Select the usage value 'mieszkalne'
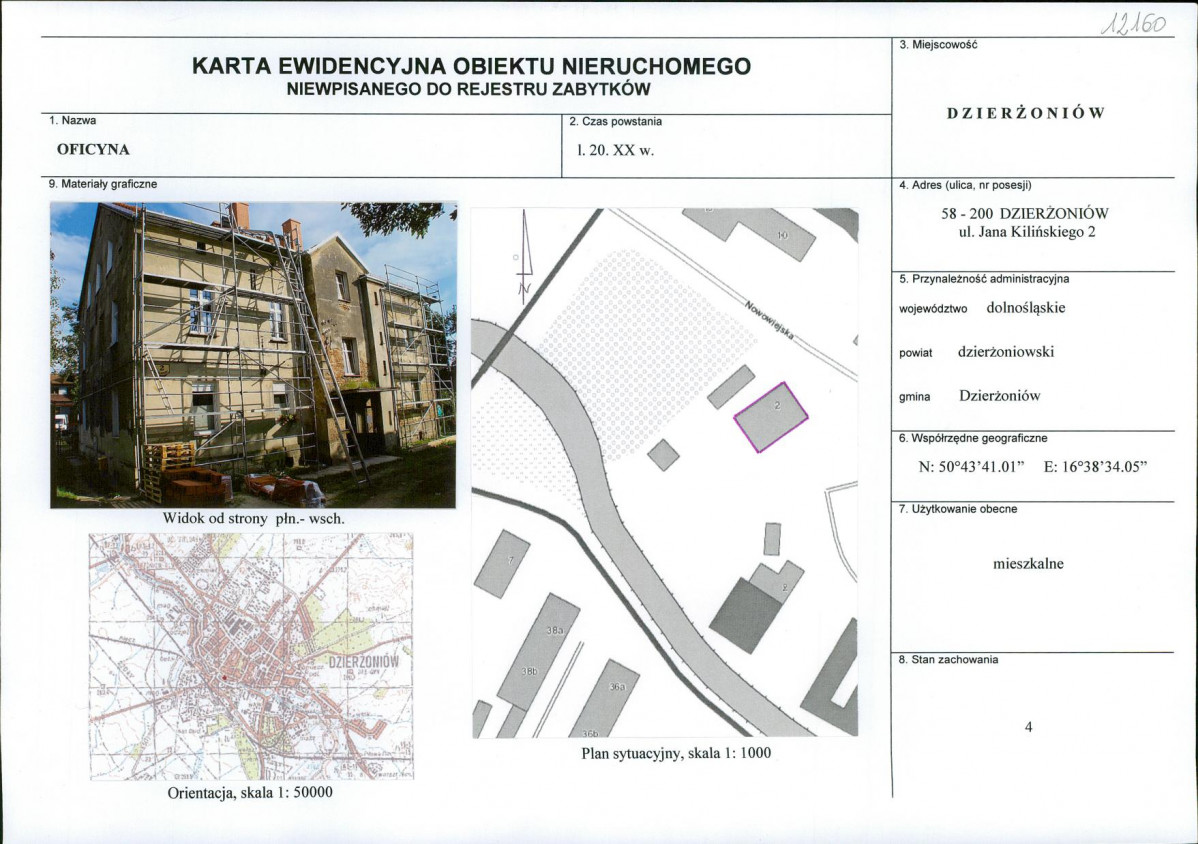 tap(1028, 564)
